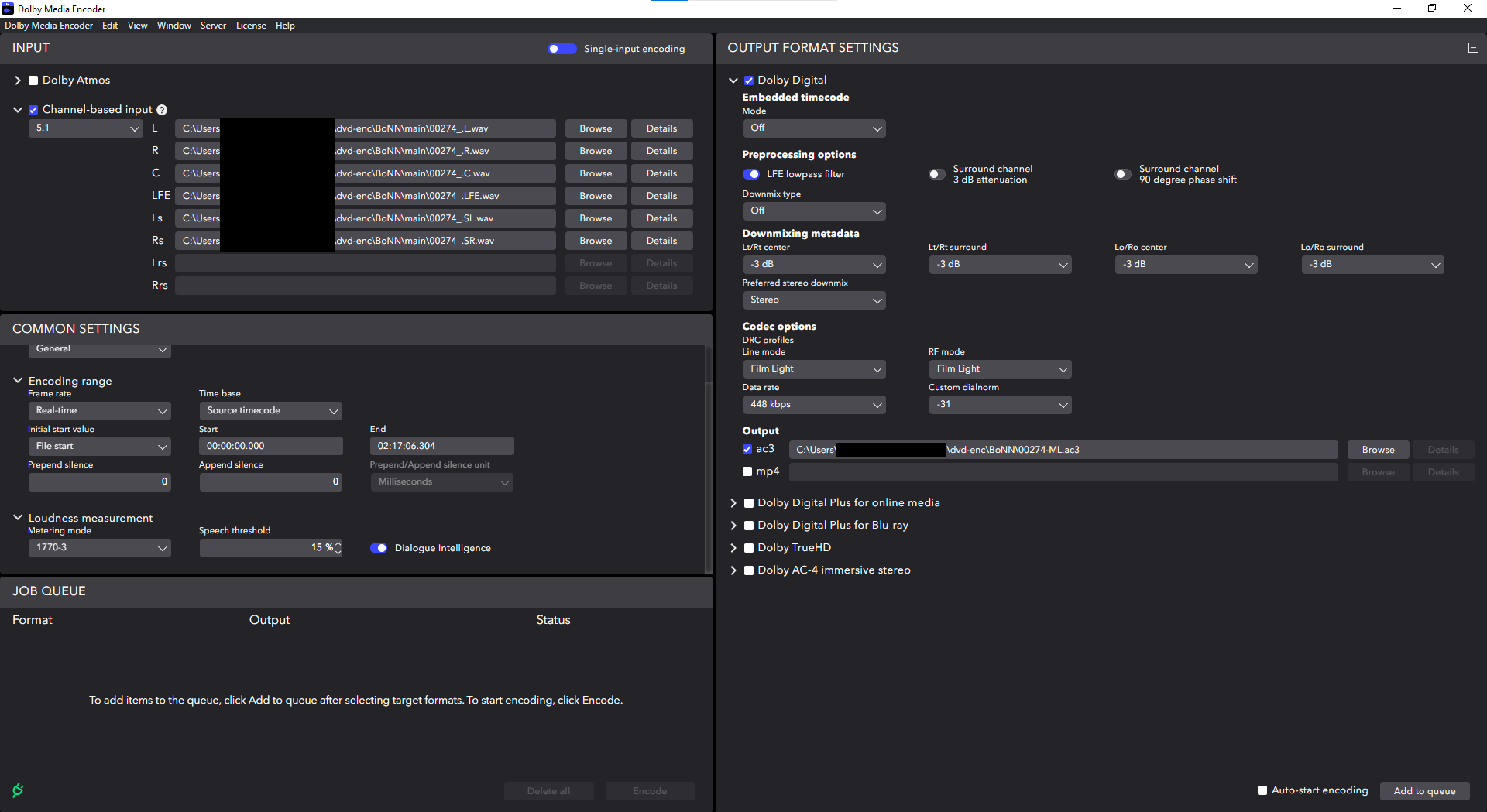
Task: Open the Dolby Media Encoder menu
Action: coord(49,26)
